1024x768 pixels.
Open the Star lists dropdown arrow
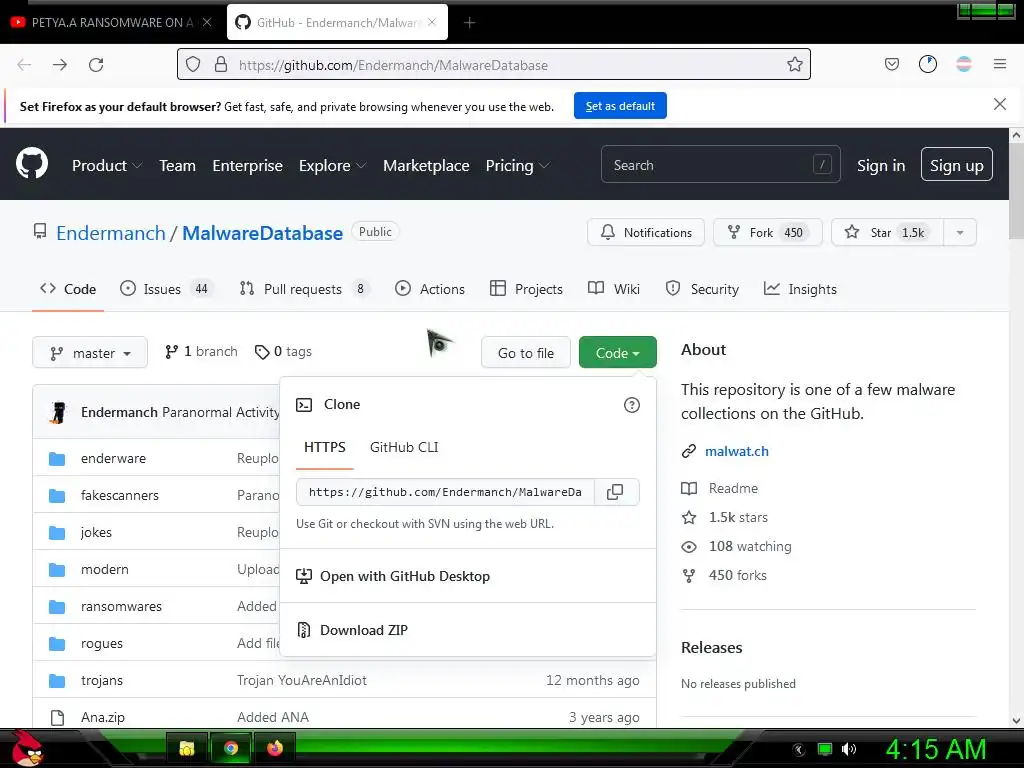959,232
